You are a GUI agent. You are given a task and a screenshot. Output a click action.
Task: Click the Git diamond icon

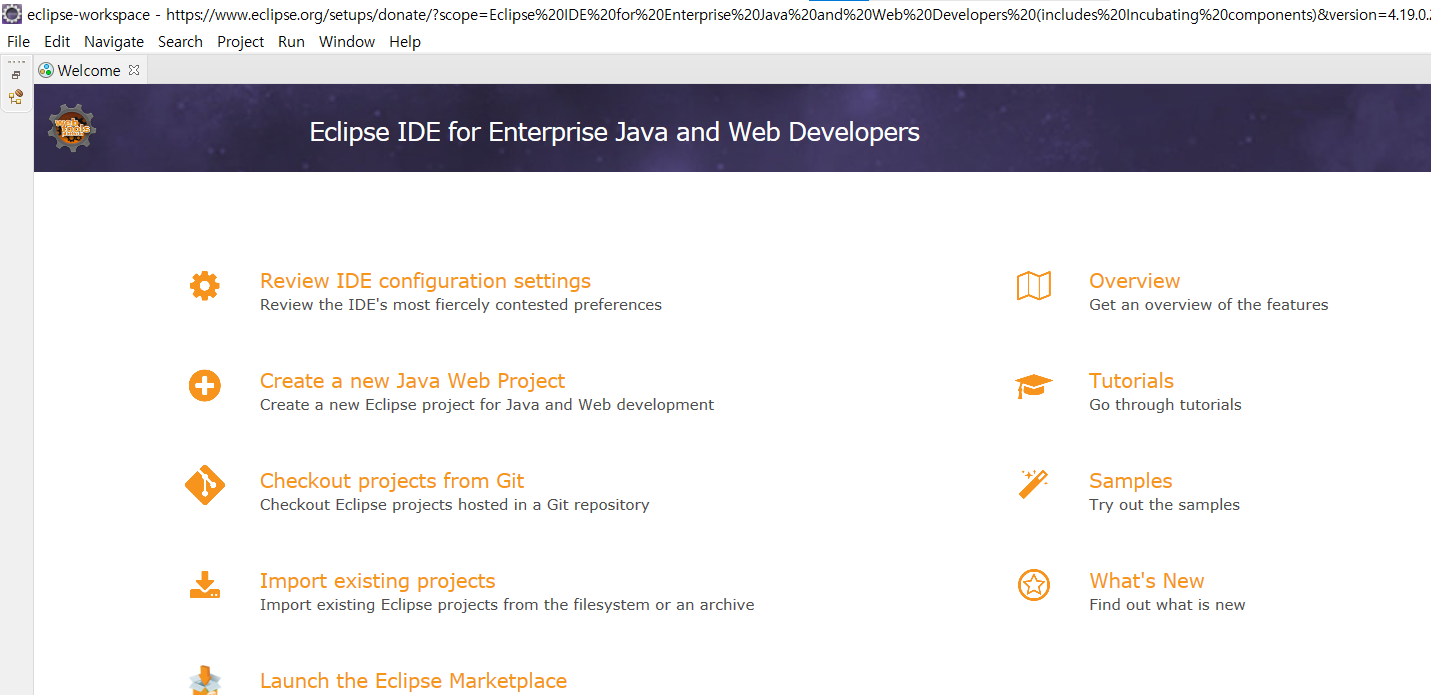tap(205, 485)
